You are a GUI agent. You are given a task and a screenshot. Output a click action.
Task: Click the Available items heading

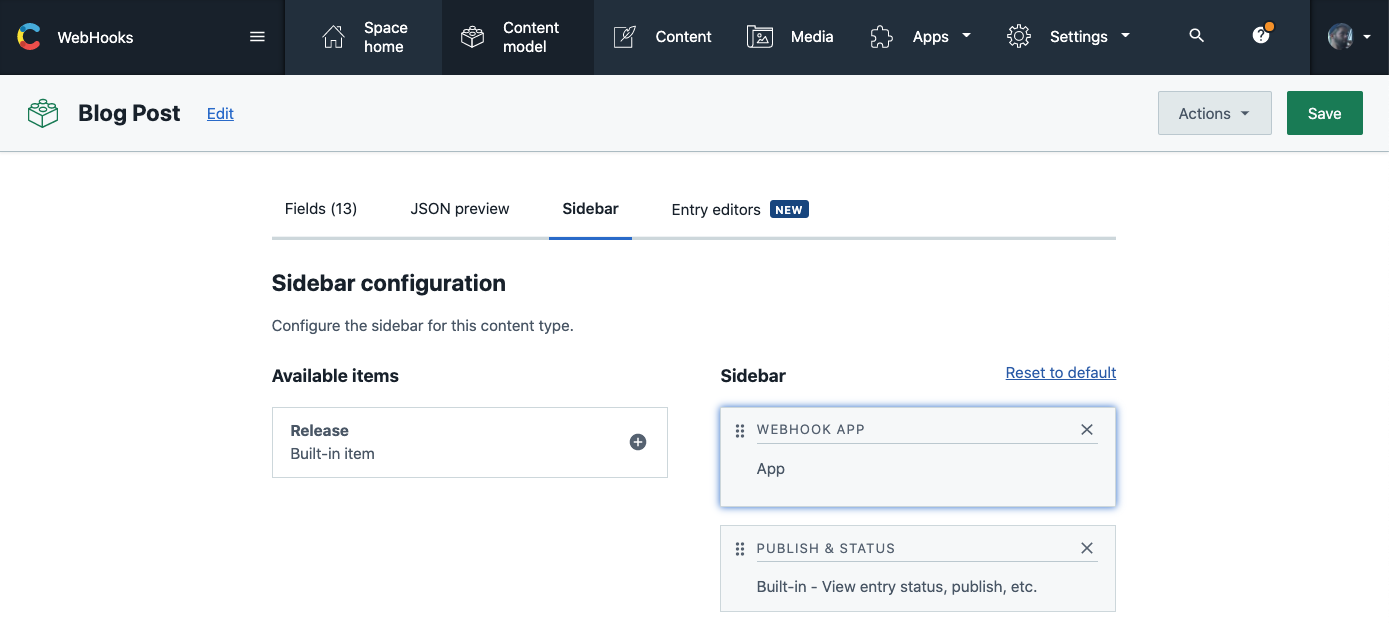(335, 376)
